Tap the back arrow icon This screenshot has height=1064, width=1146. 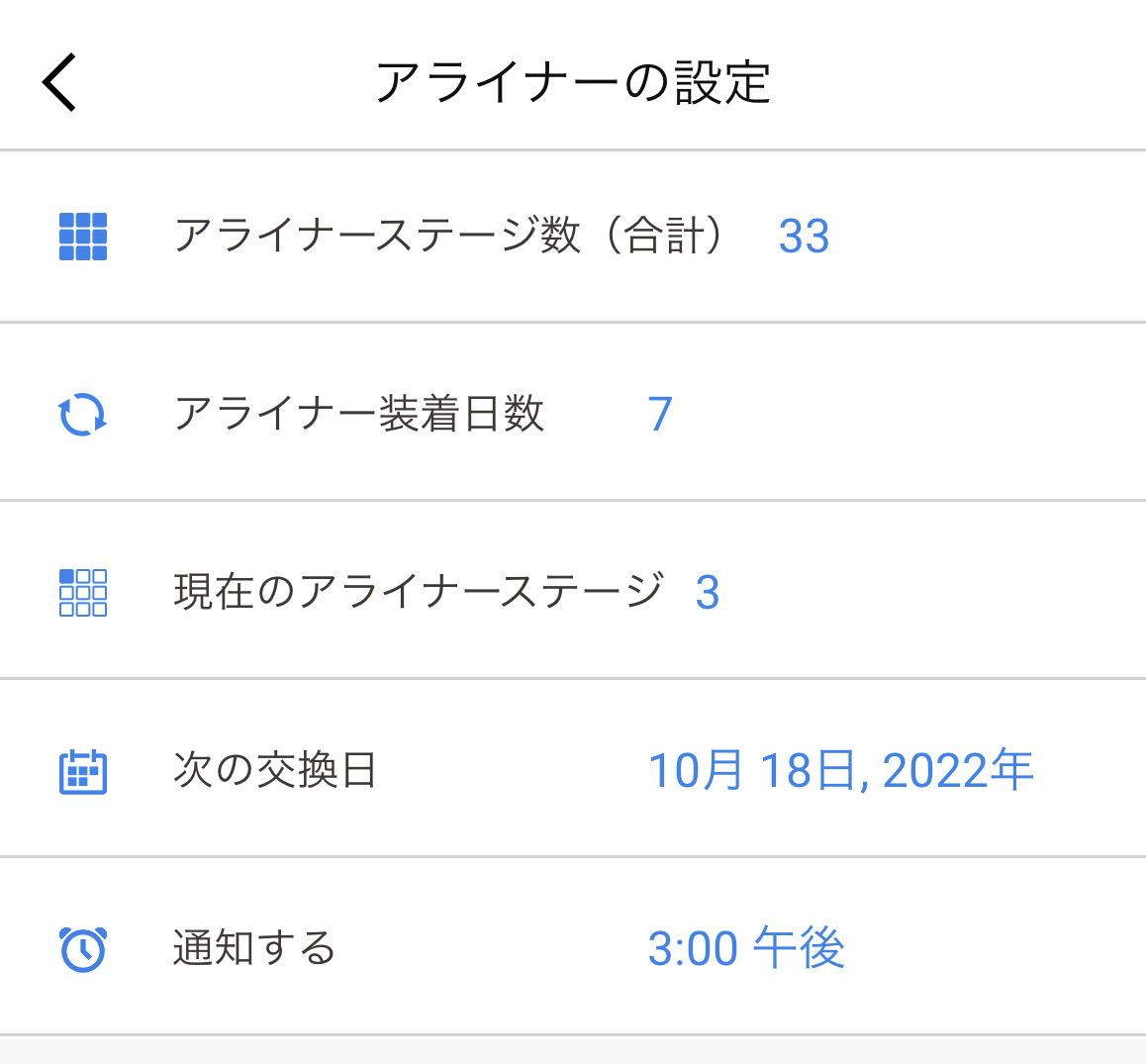[x=59, y=82]
